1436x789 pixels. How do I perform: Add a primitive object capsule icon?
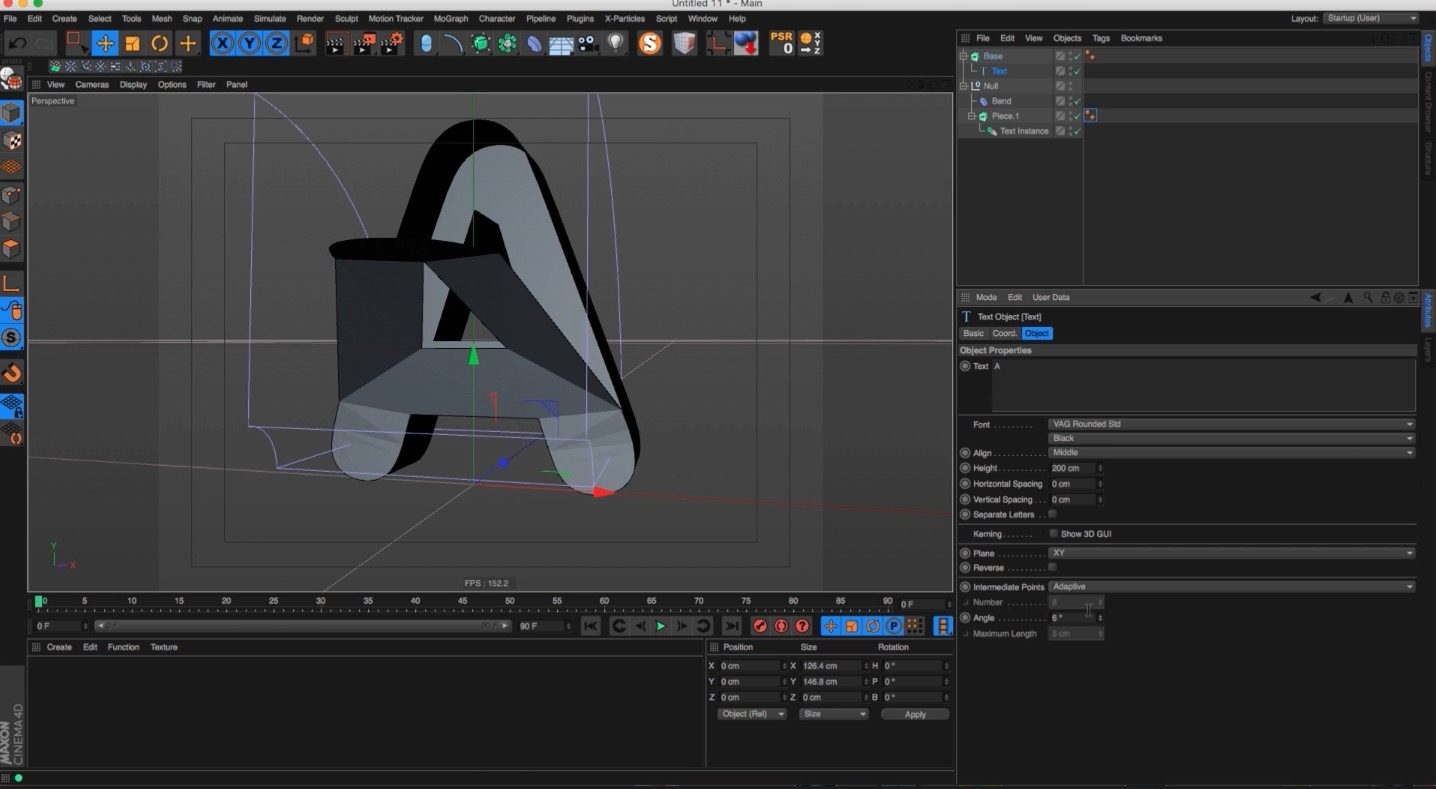426,43
